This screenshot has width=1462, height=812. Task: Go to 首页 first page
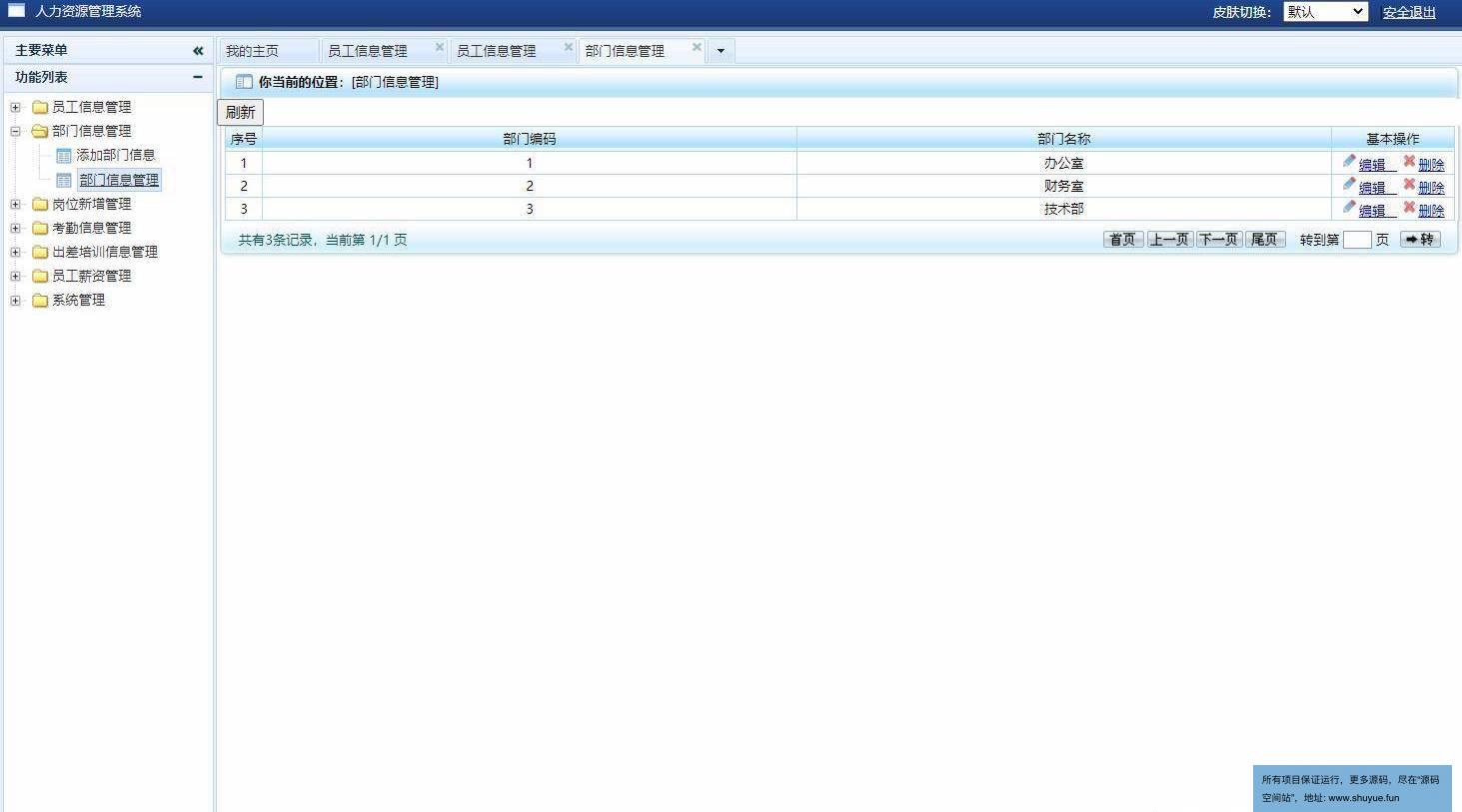pyautogui.click(x=1123, y=240)
